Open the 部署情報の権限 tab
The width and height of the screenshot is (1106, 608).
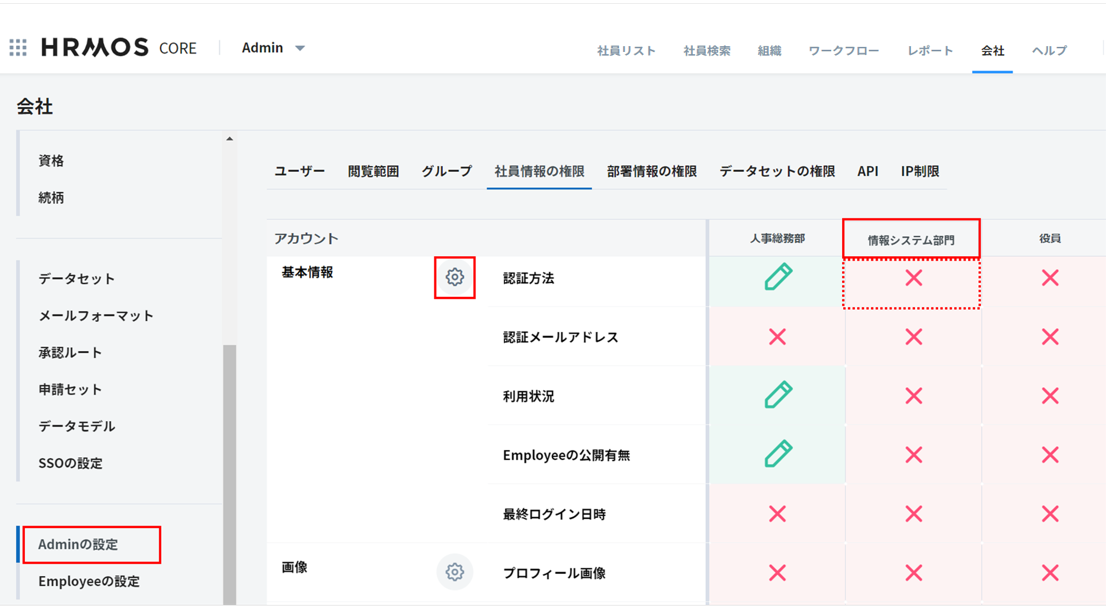tap(651, 171)
